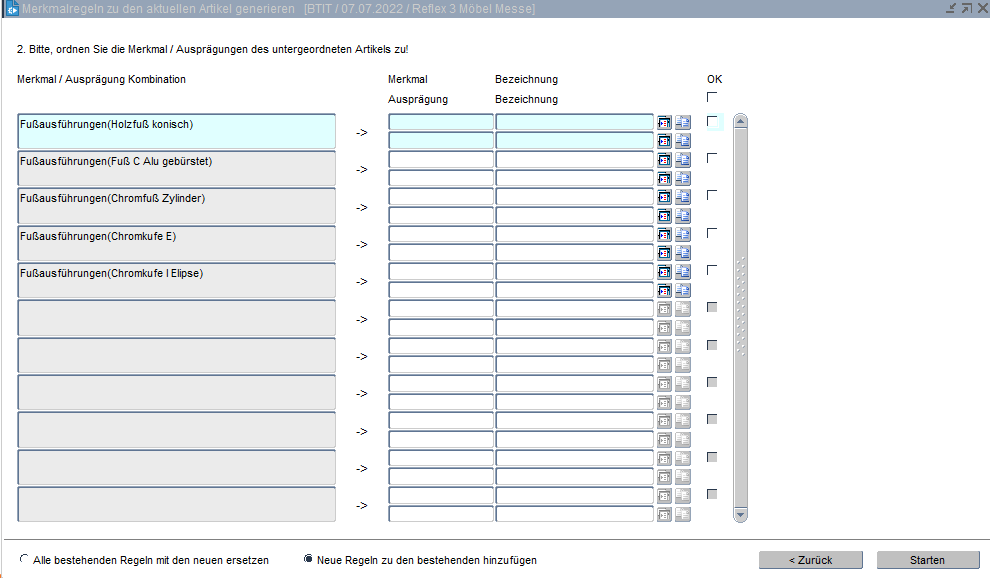This screenshot has width=990, height=578.
Task: Click the scrollbar down arrow
Action: pyautogui.click(x=741, y=514)
